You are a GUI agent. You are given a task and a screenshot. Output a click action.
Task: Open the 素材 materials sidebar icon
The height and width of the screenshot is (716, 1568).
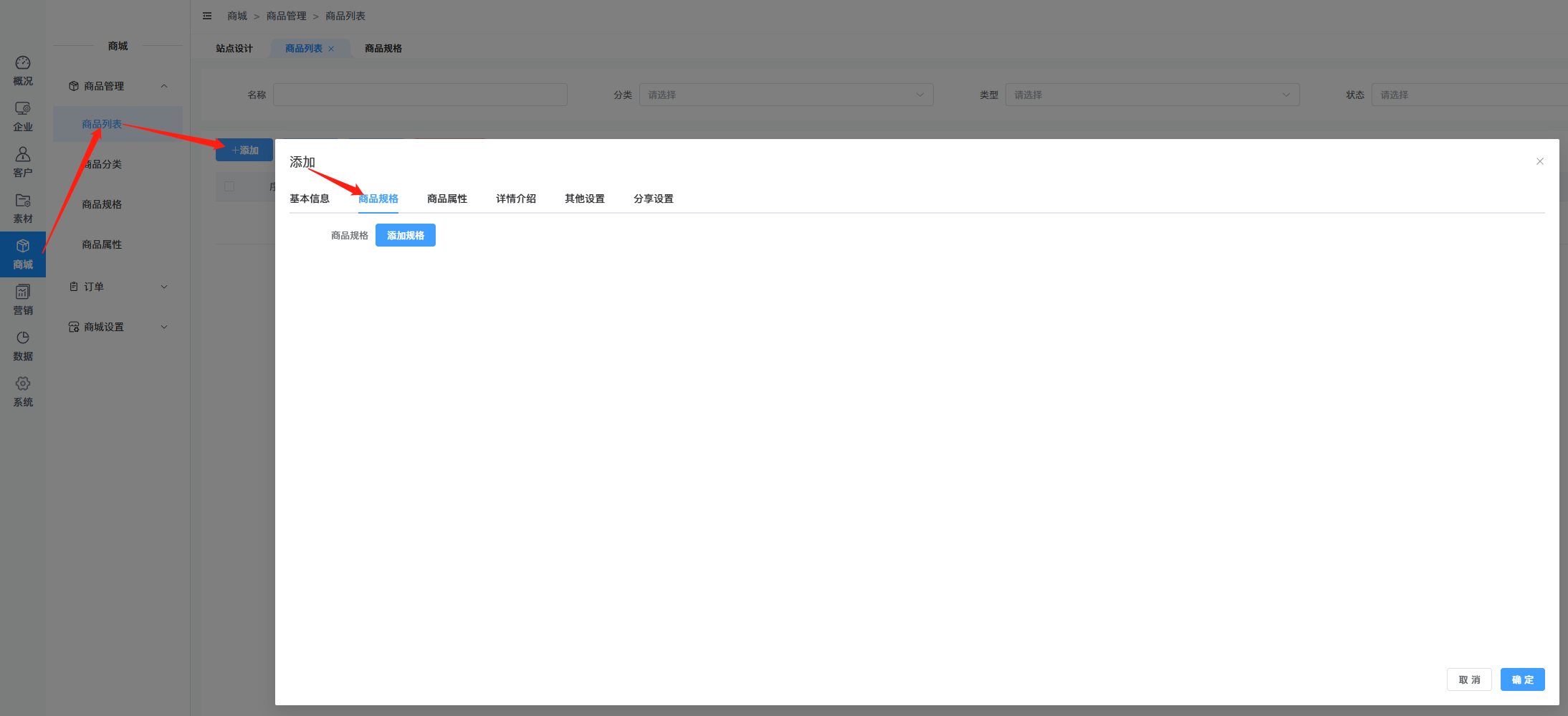23,208
